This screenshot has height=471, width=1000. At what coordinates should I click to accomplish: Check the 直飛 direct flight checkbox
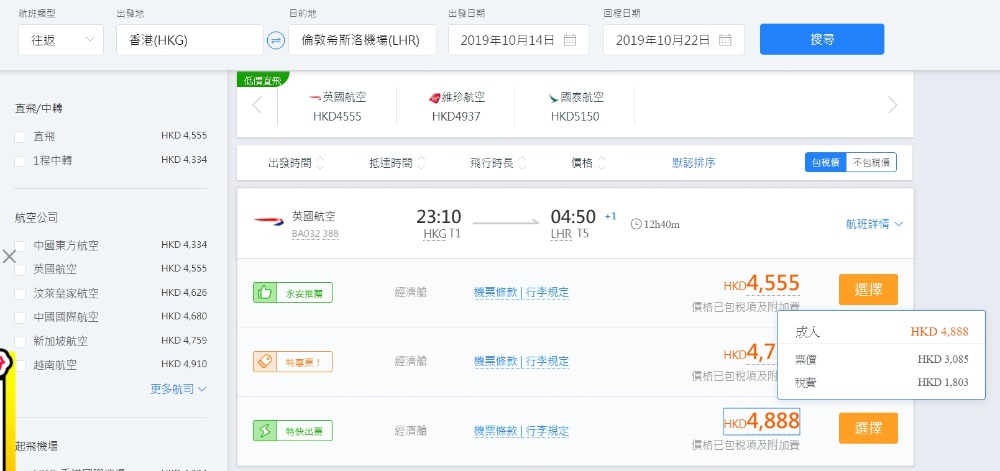20,136
